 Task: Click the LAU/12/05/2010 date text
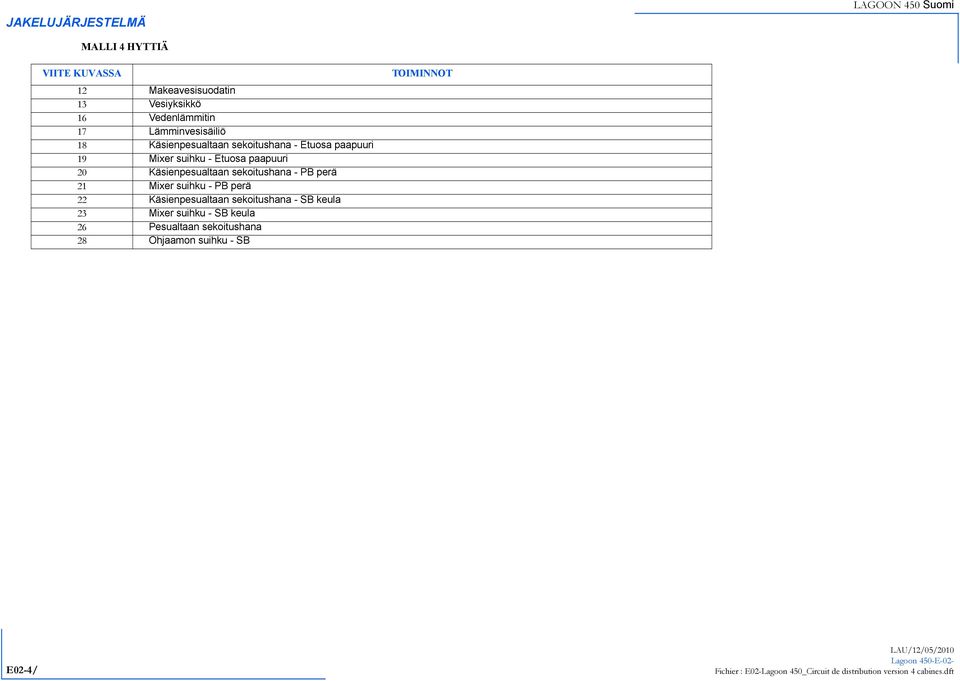pyautogui.click(x=922, y=650)
